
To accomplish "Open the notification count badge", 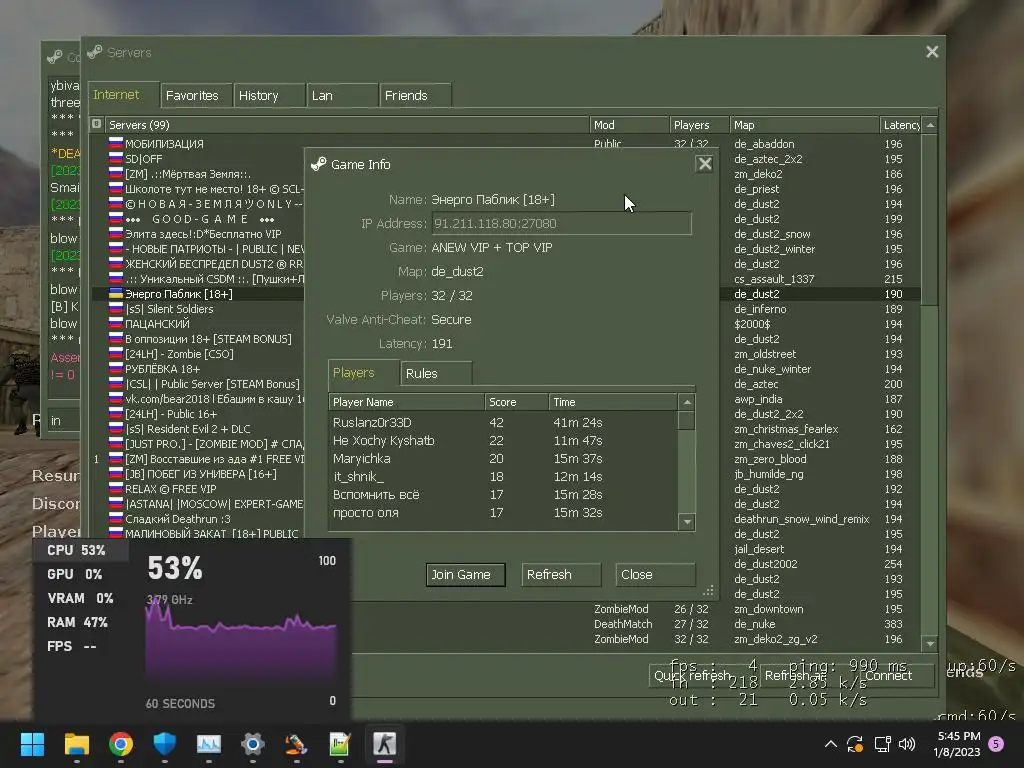I will pyautogui.click(x=996, y=744).
